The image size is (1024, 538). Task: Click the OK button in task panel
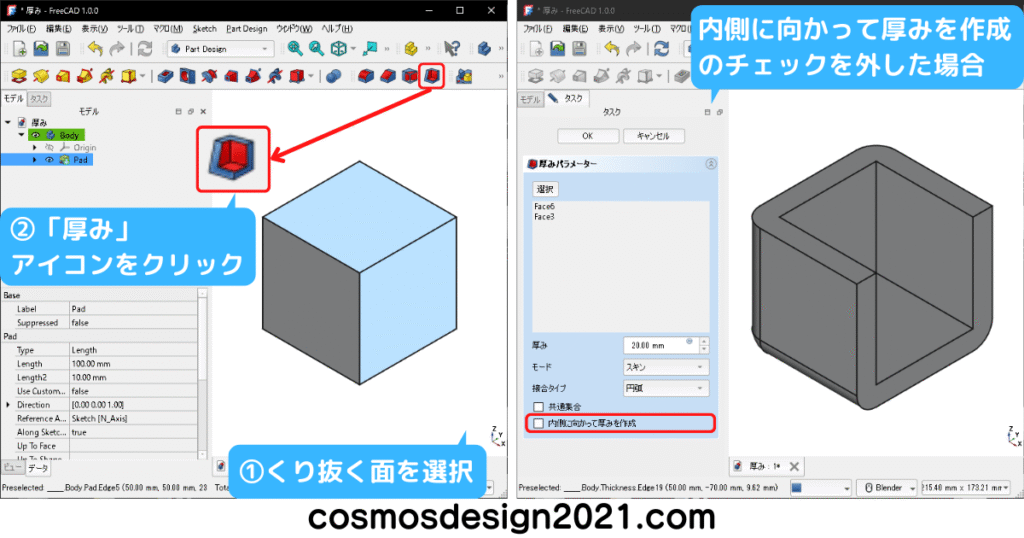pos(588,136)
